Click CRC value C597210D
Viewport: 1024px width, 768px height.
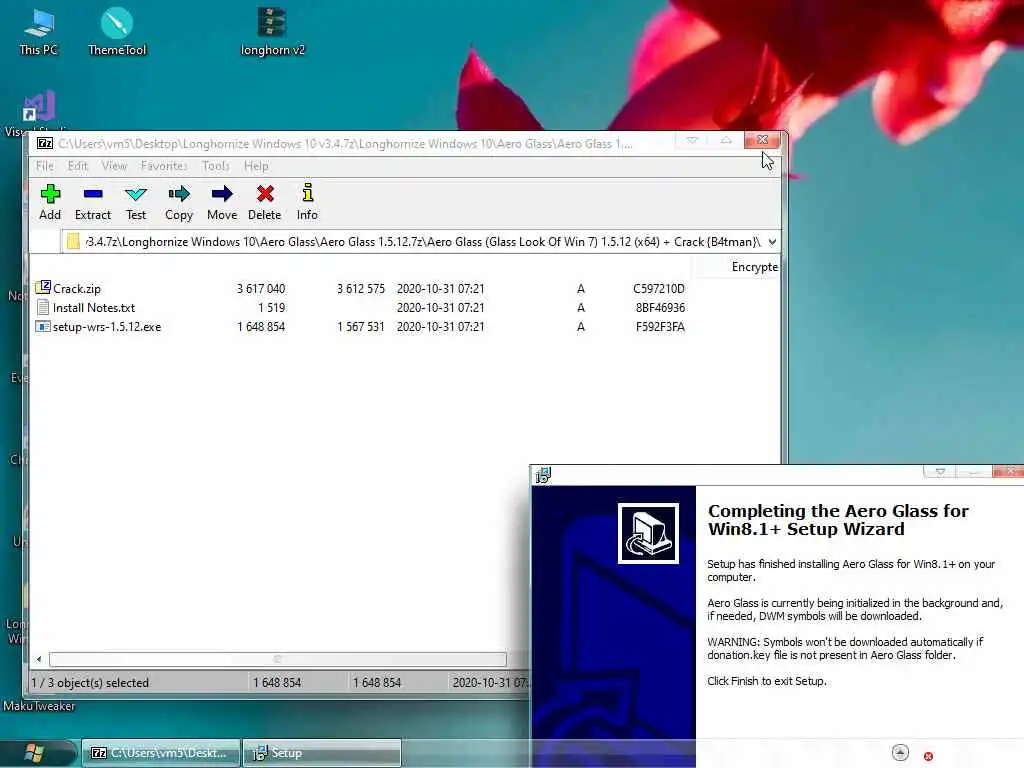click(x=658, y=289)
